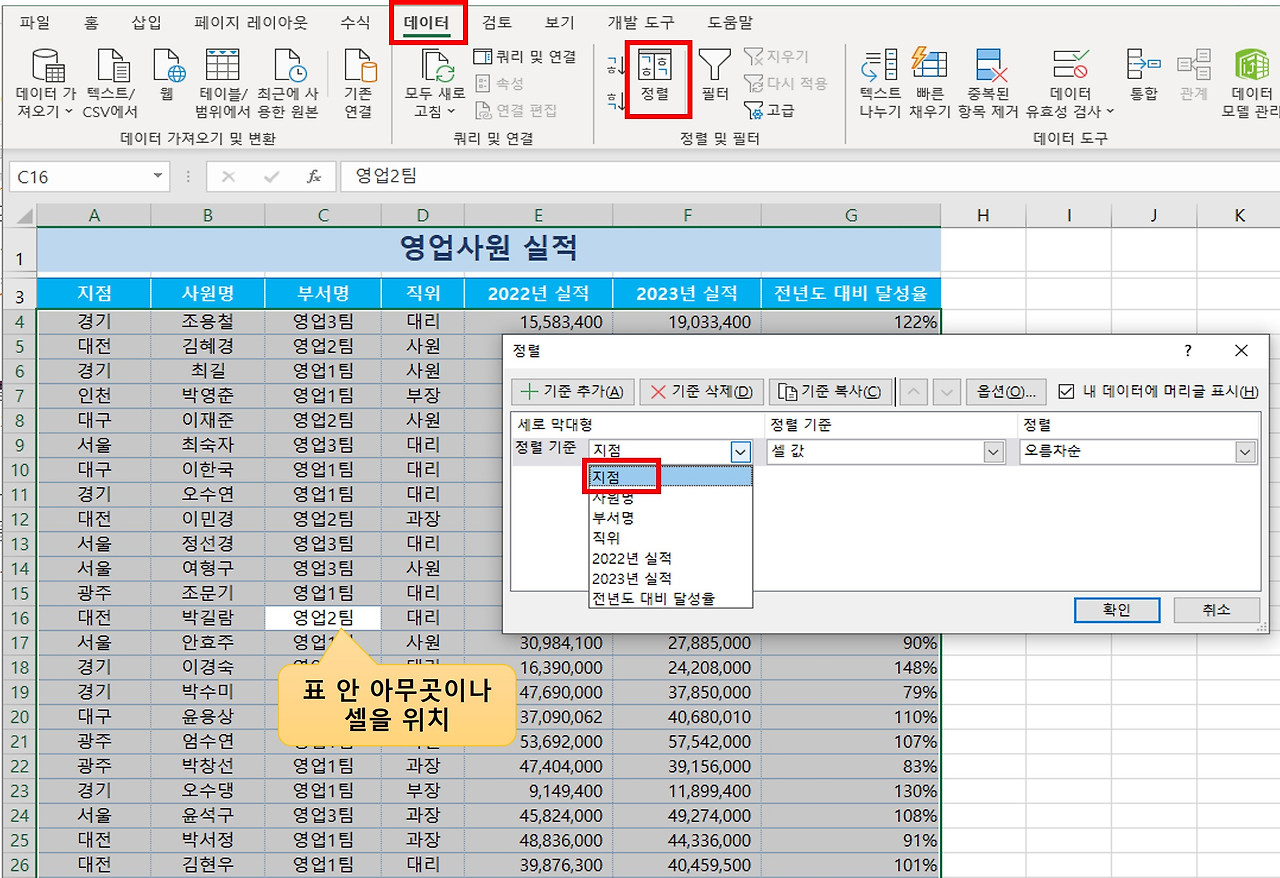Viewport: 1280px width, 878px height.
Task: Select 부서명 from the open field list
Action: 628,519
